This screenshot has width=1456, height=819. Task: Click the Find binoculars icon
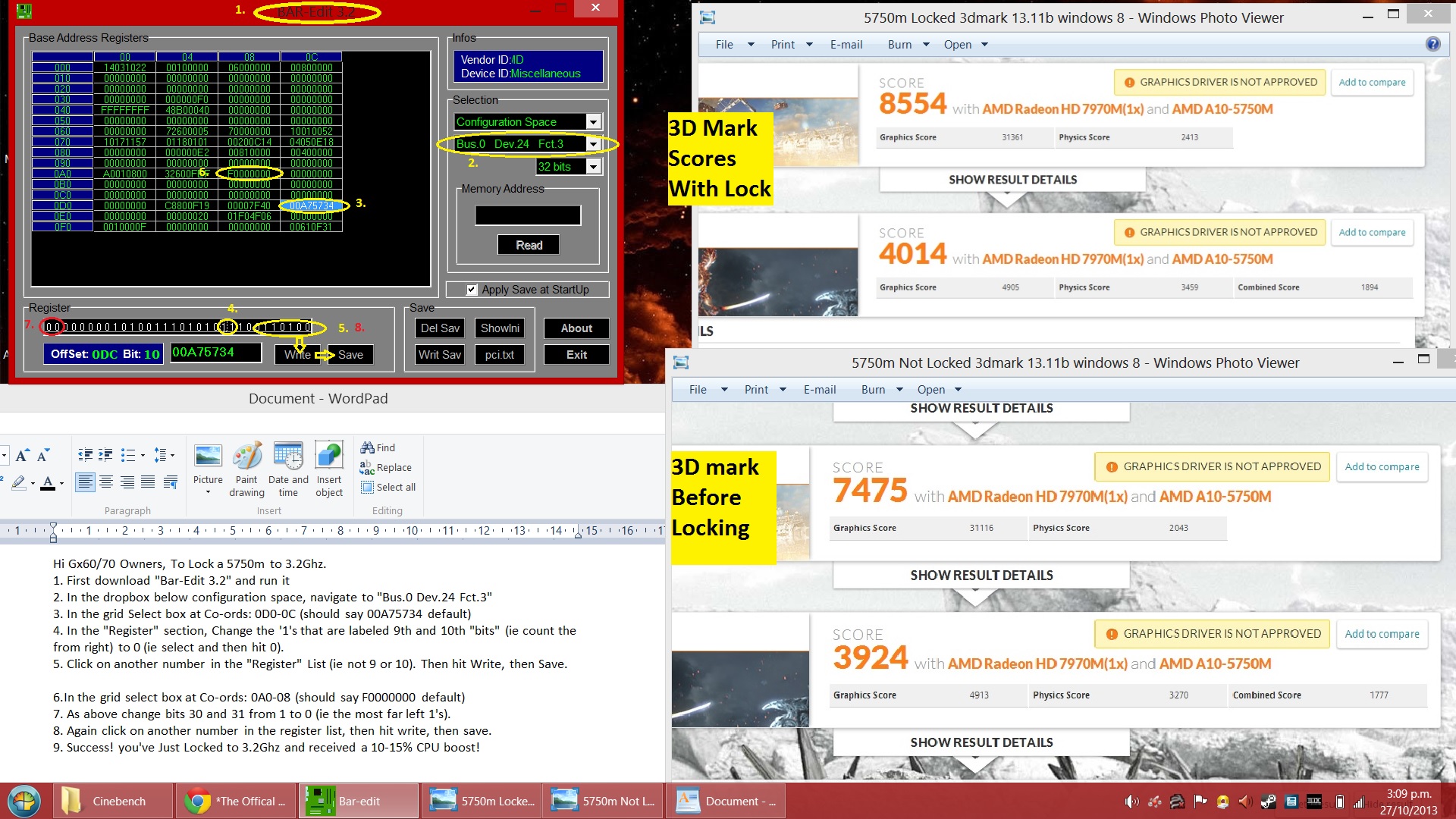tap(367, 447)
